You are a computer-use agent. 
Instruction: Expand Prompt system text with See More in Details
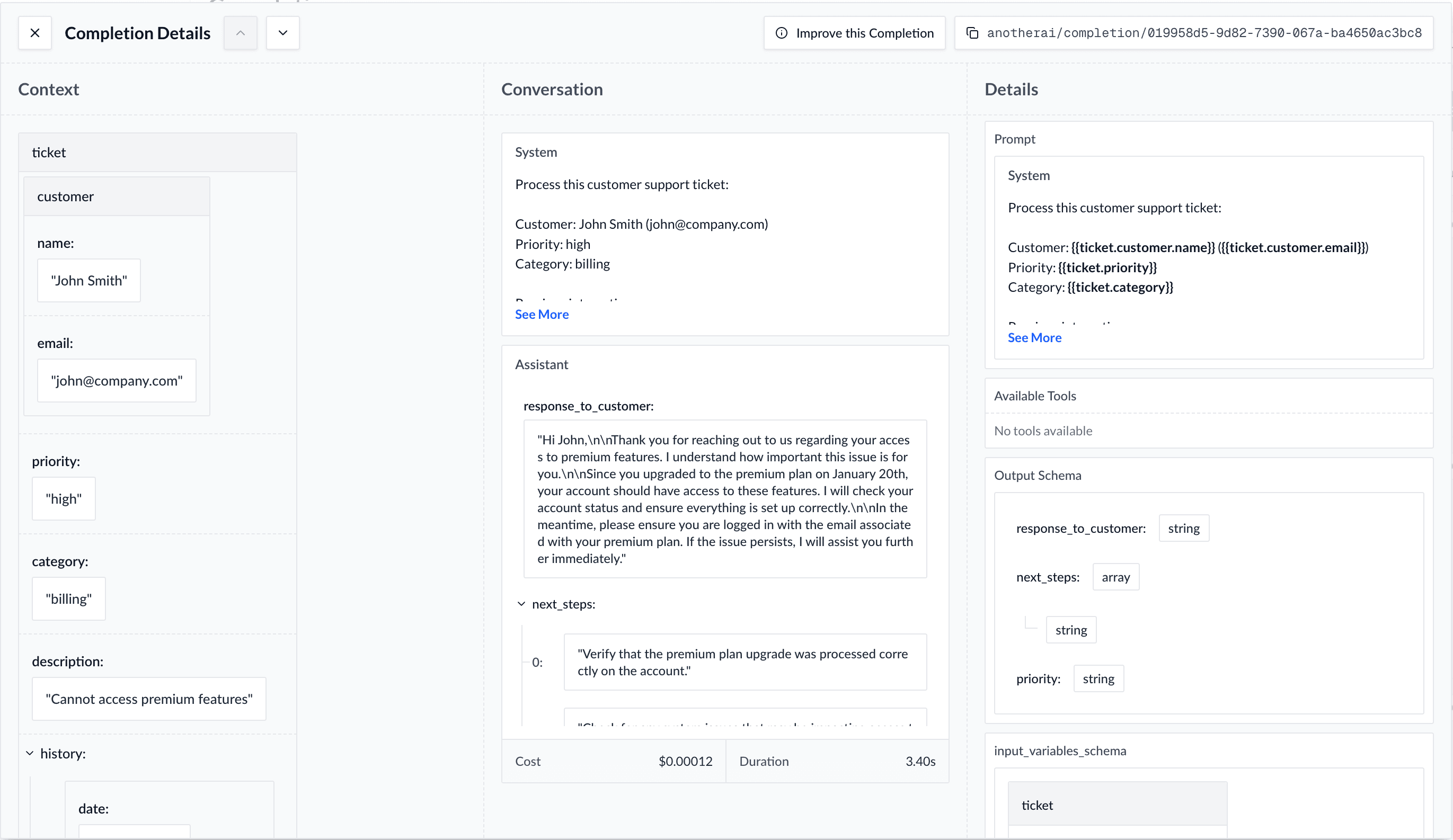(1034, 337)
